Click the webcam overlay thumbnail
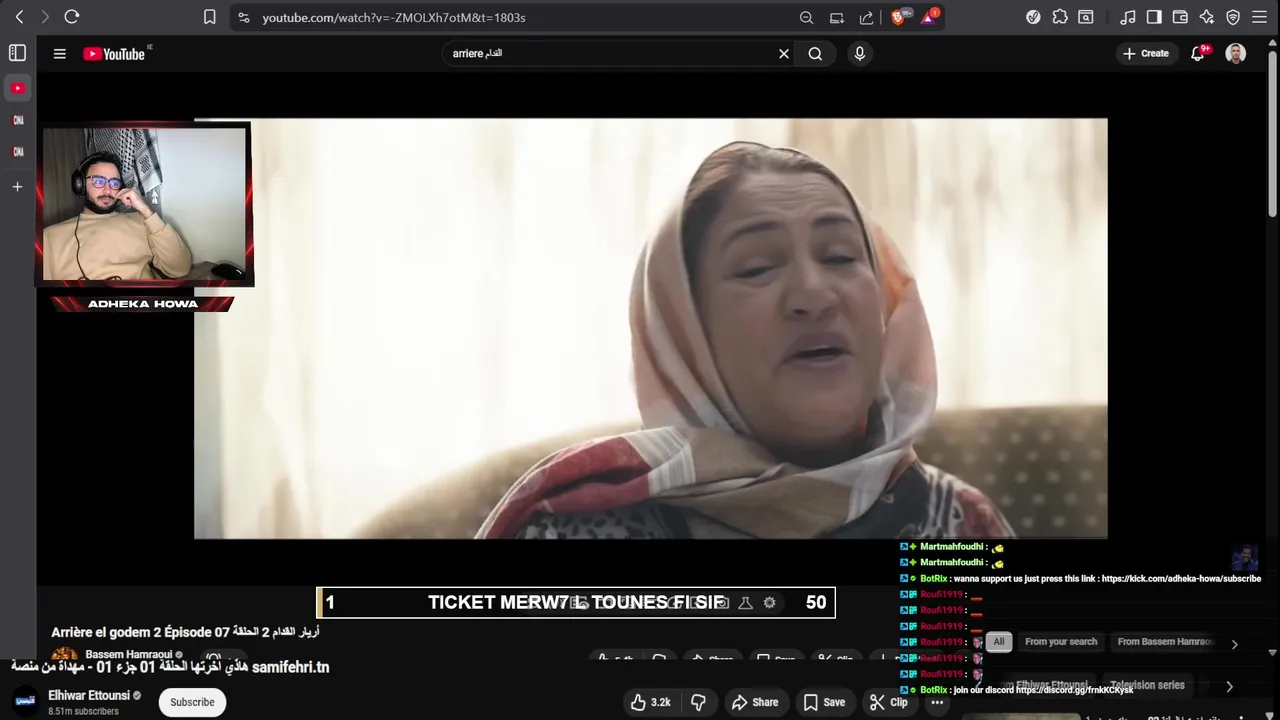Viewport: 1280px width, 720px height. click(144, 204)
